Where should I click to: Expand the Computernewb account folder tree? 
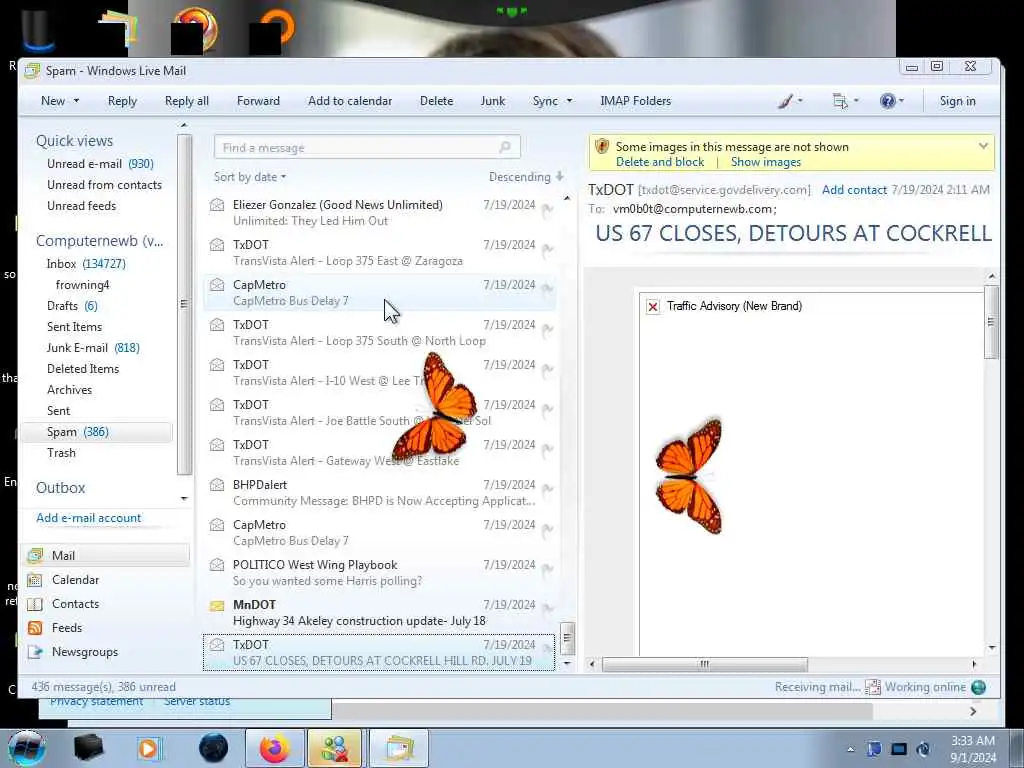[99, 241]
